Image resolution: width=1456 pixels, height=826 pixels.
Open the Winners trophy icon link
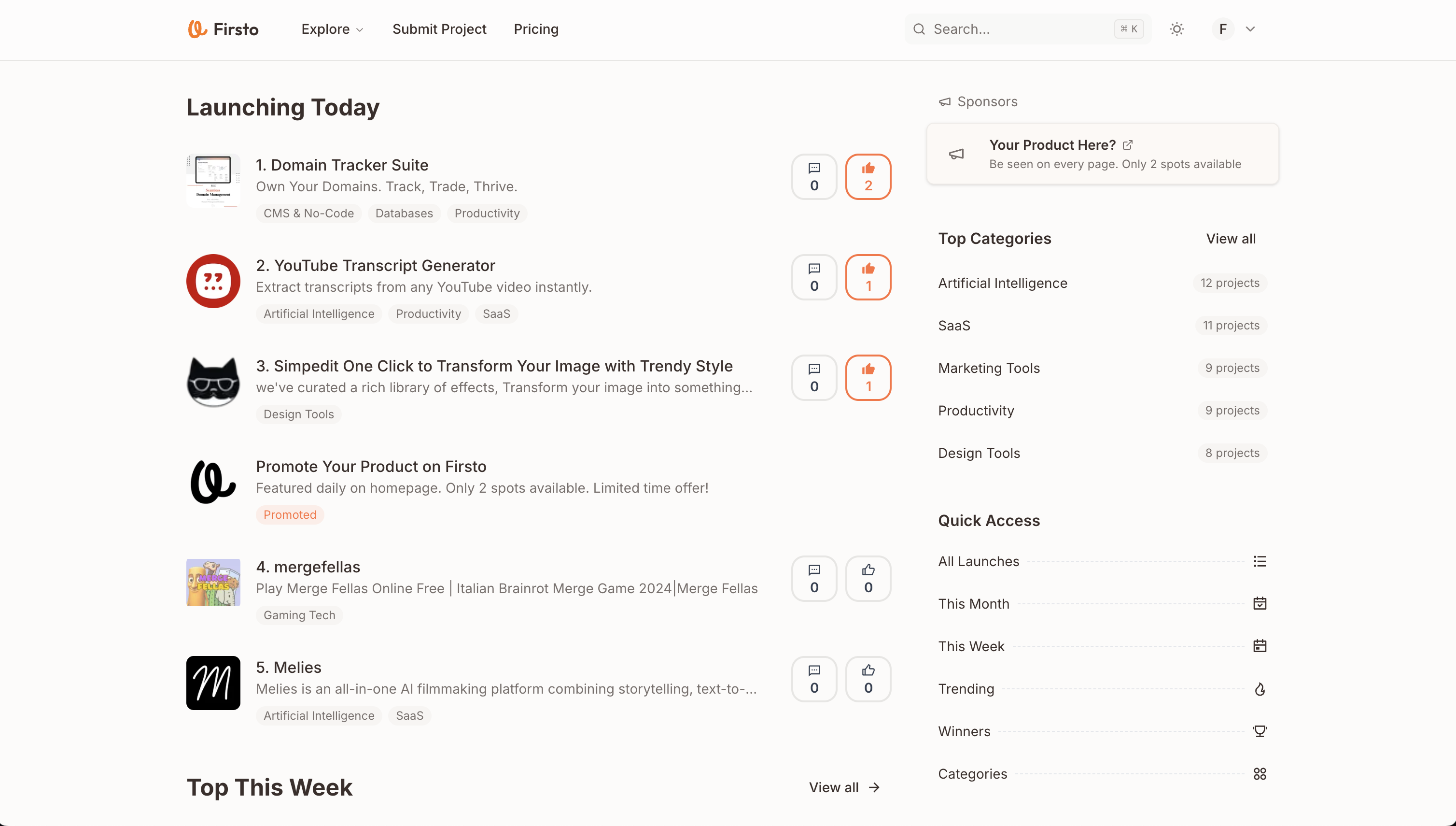pyautogui.click(x=1259, y=731)
